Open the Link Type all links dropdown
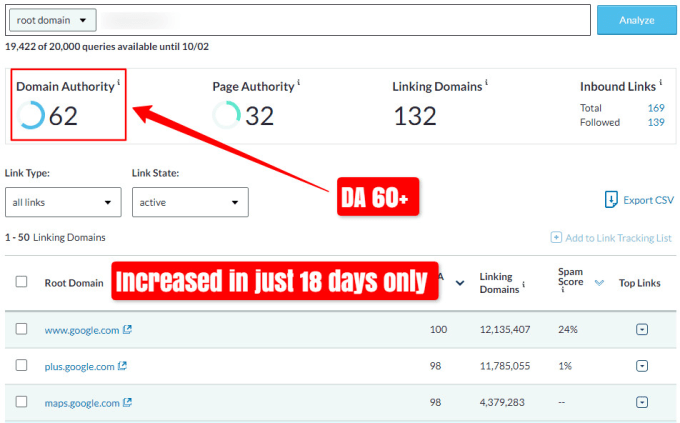 63,202
